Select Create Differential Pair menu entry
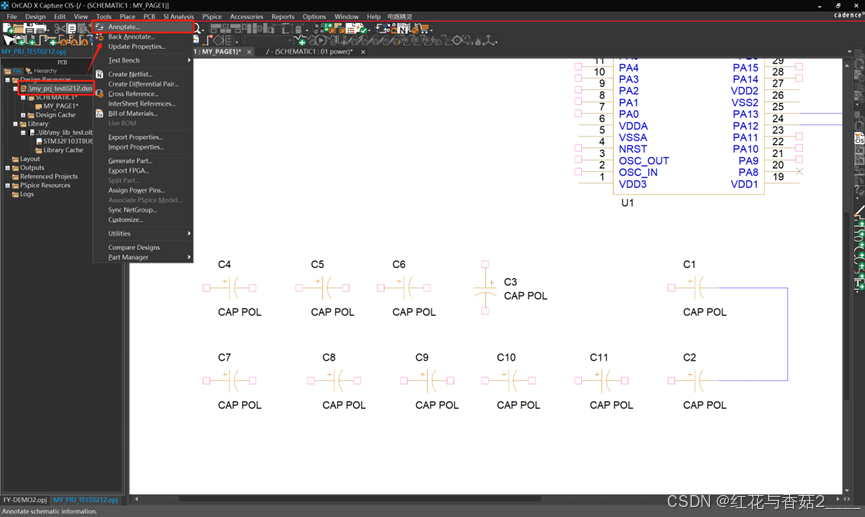The width and height of the screenshot is (865, 517). point(143,84)
